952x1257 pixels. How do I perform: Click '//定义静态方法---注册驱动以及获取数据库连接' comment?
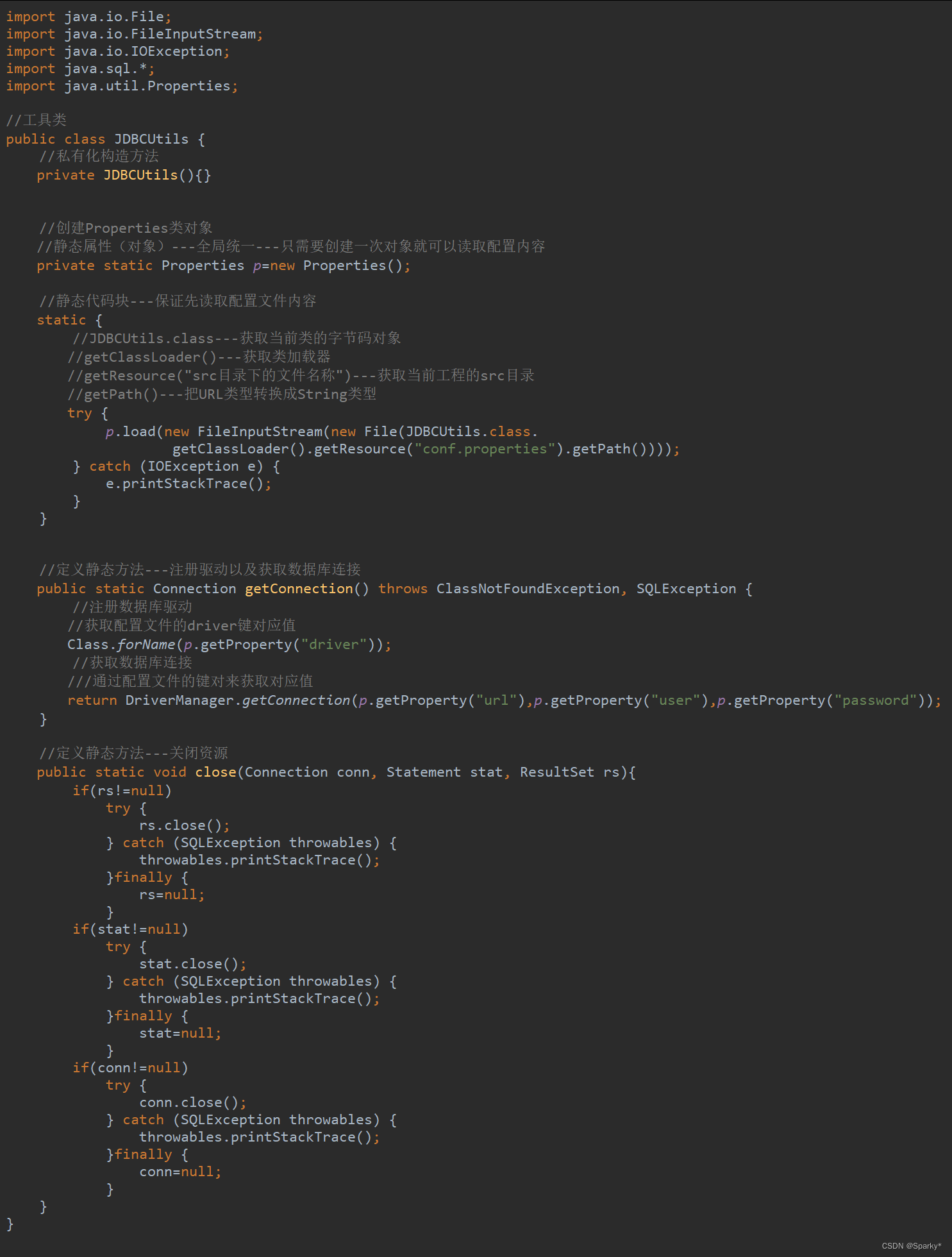(x=200, y=569)
